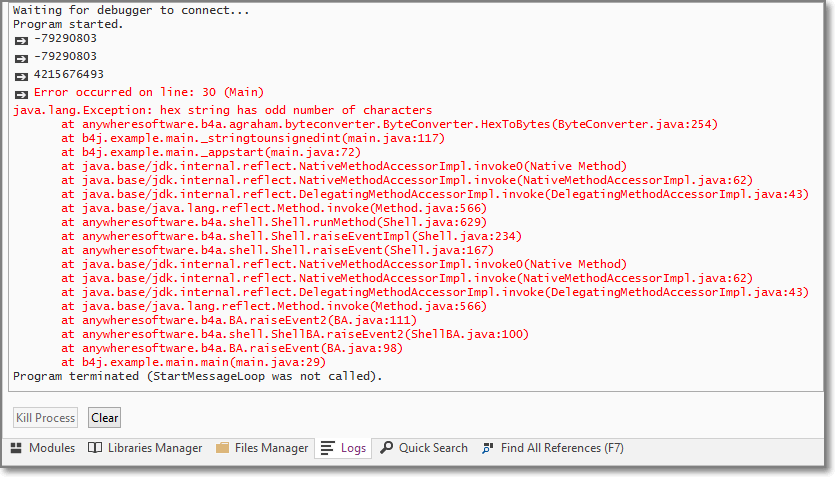835x477 pixels.
Task: Click the Quick Search magnifier icon
Action: point(386,448)
